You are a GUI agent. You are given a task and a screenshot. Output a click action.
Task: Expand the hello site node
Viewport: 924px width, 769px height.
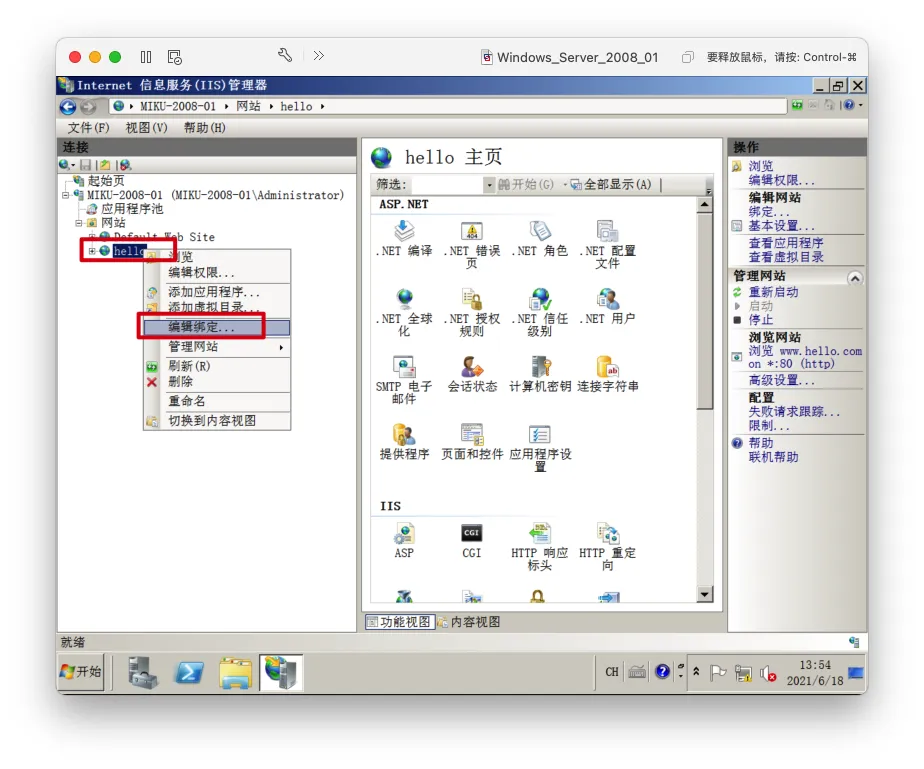point(92,251)
